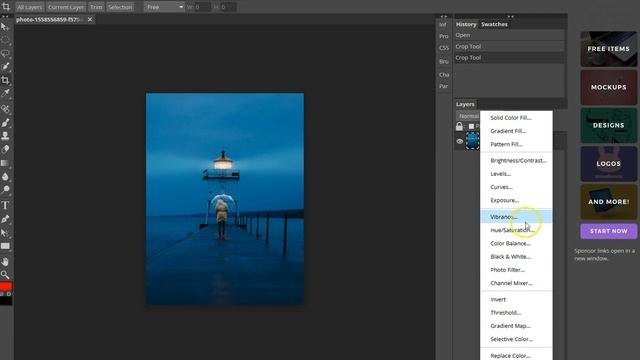Select the Quick Selection tool
The width and height of the screenshot is (640, 360).
coord(5,67)
